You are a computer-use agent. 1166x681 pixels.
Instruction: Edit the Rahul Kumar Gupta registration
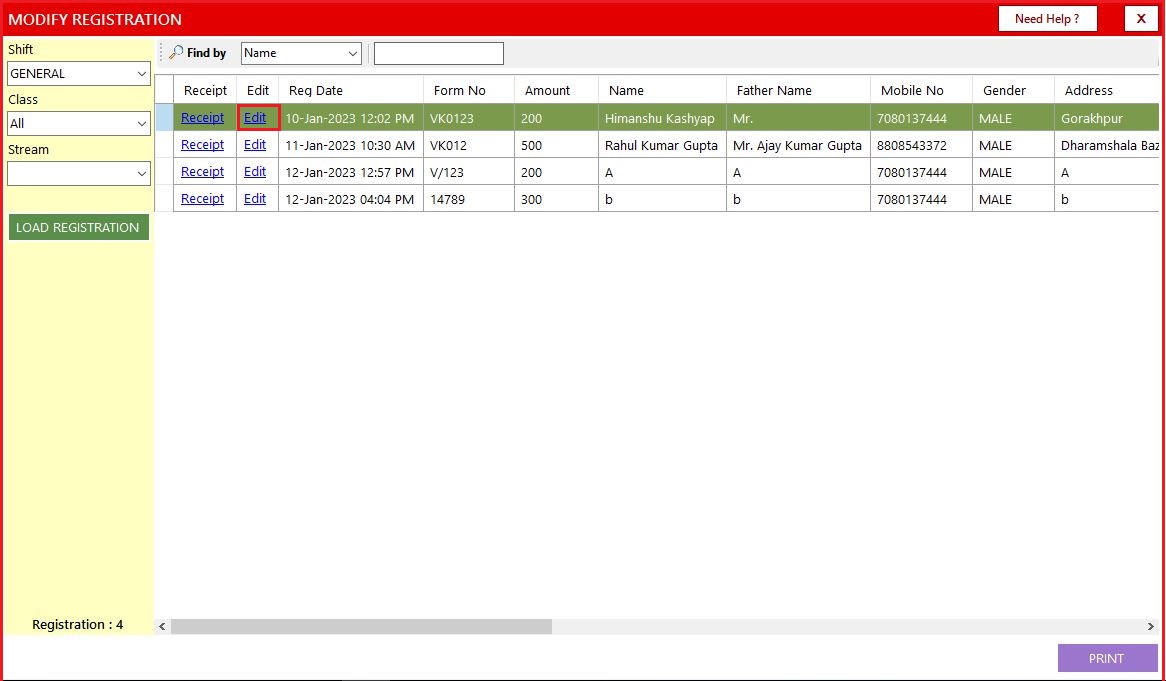tap(255, 145)
